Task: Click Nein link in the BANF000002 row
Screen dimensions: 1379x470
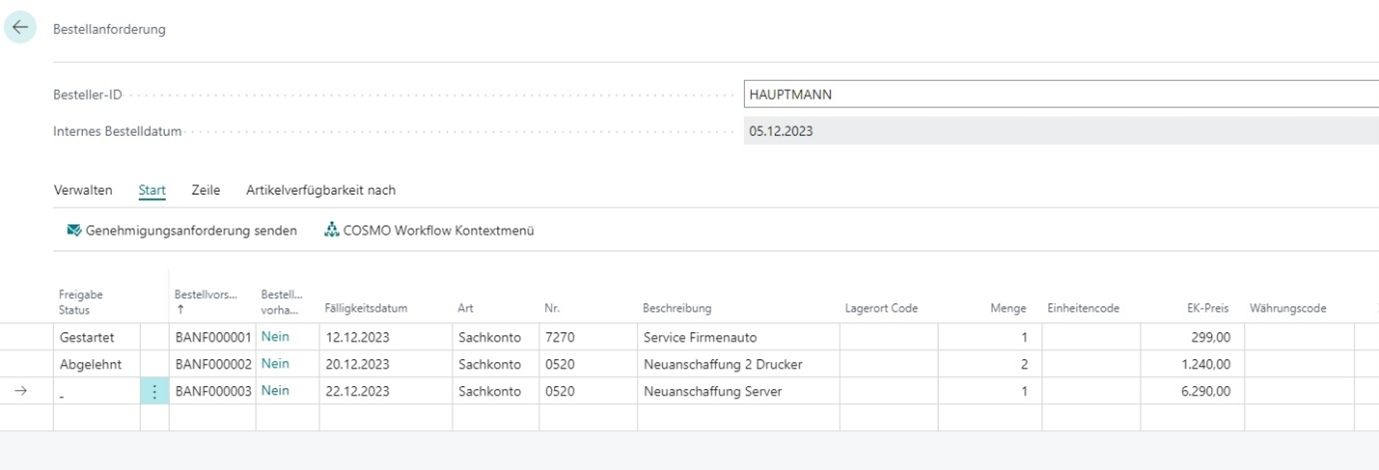Action: click(275, 364)
